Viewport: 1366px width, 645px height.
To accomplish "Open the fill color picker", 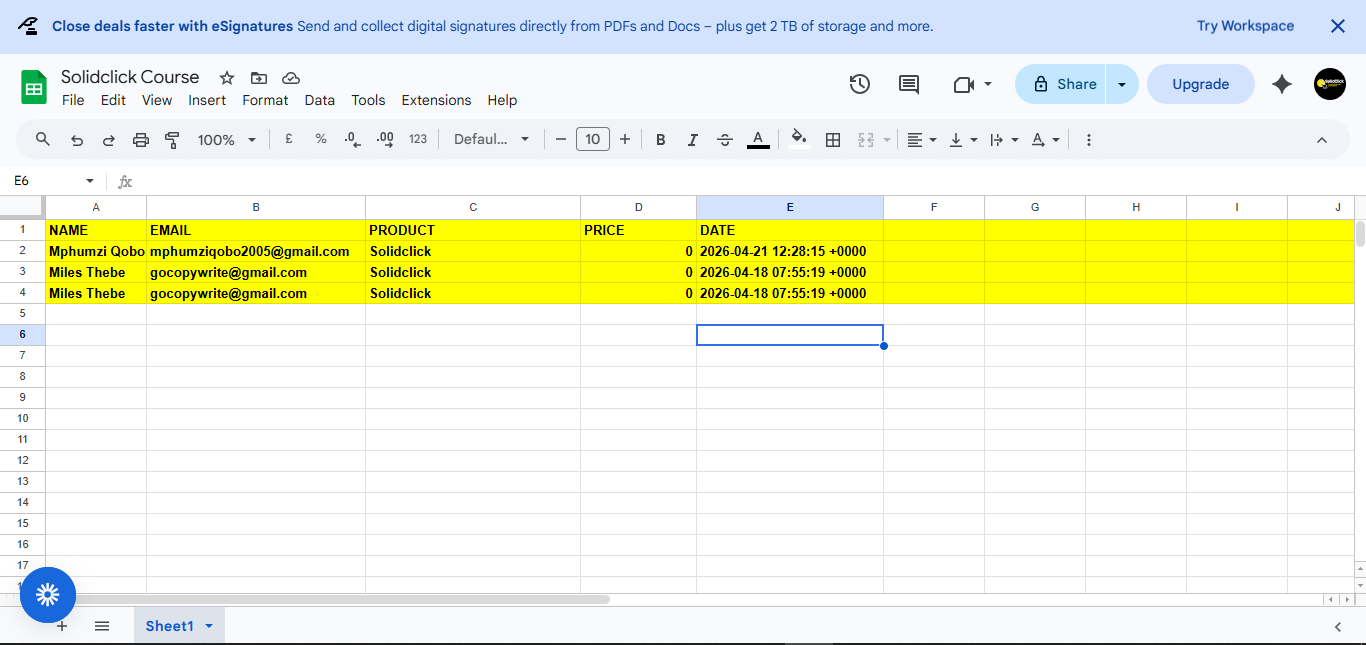I will click(798, 139).
